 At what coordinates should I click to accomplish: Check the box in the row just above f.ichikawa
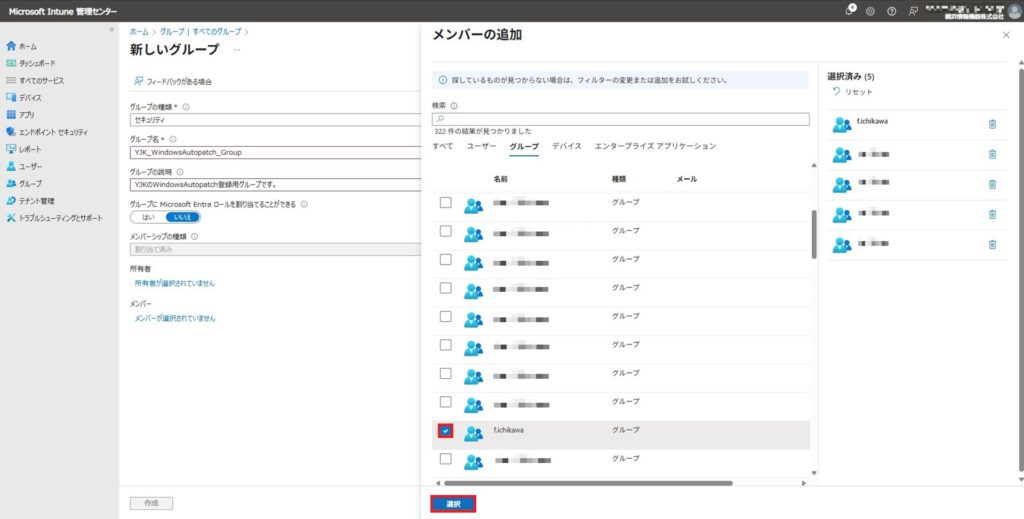[x=445, y=402]
